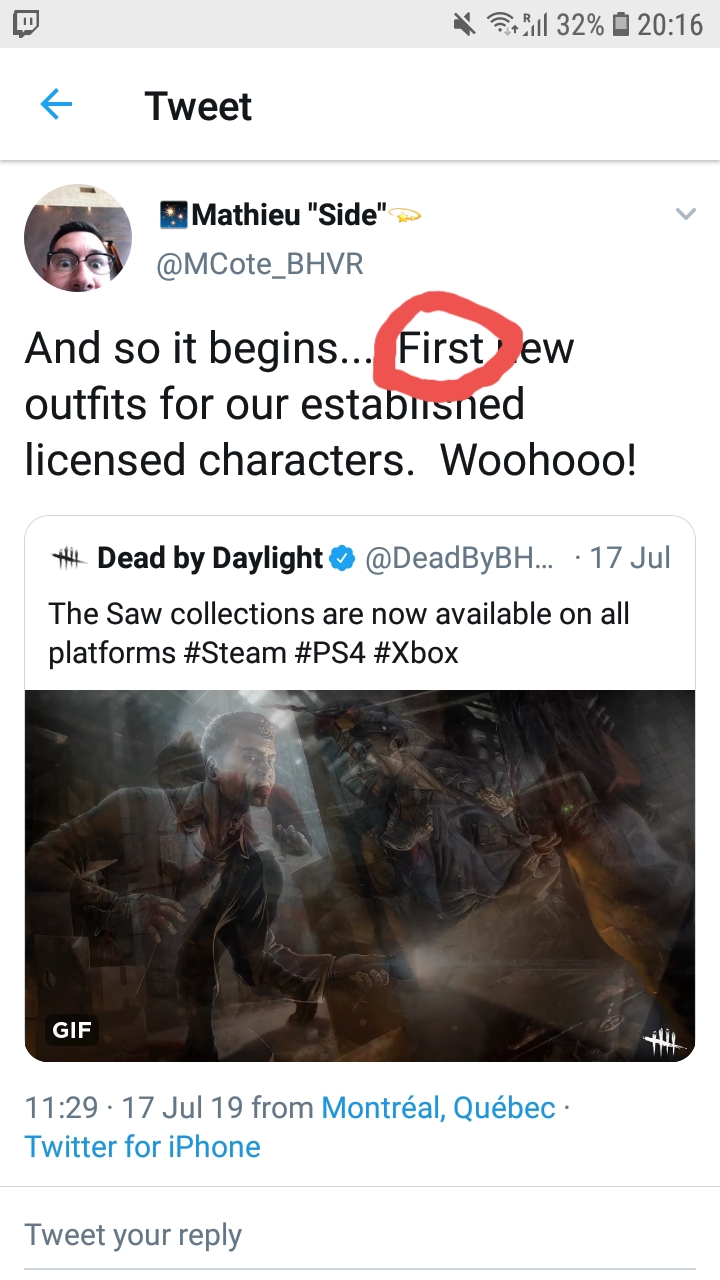Open the Montréal, Québec location link
The image size is (720, 1280).
point(438,1108)
